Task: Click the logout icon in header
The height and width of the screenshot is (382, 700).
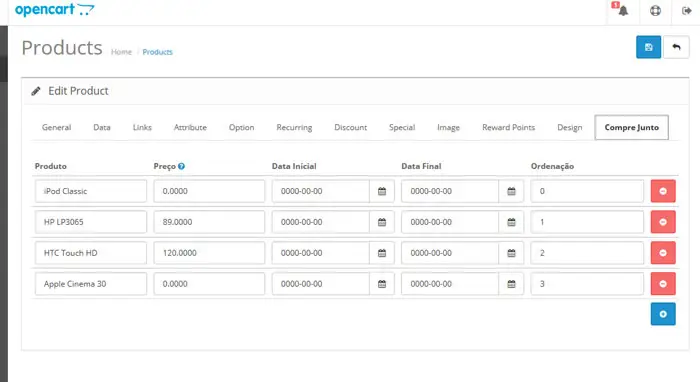Action: pos(687,10)
